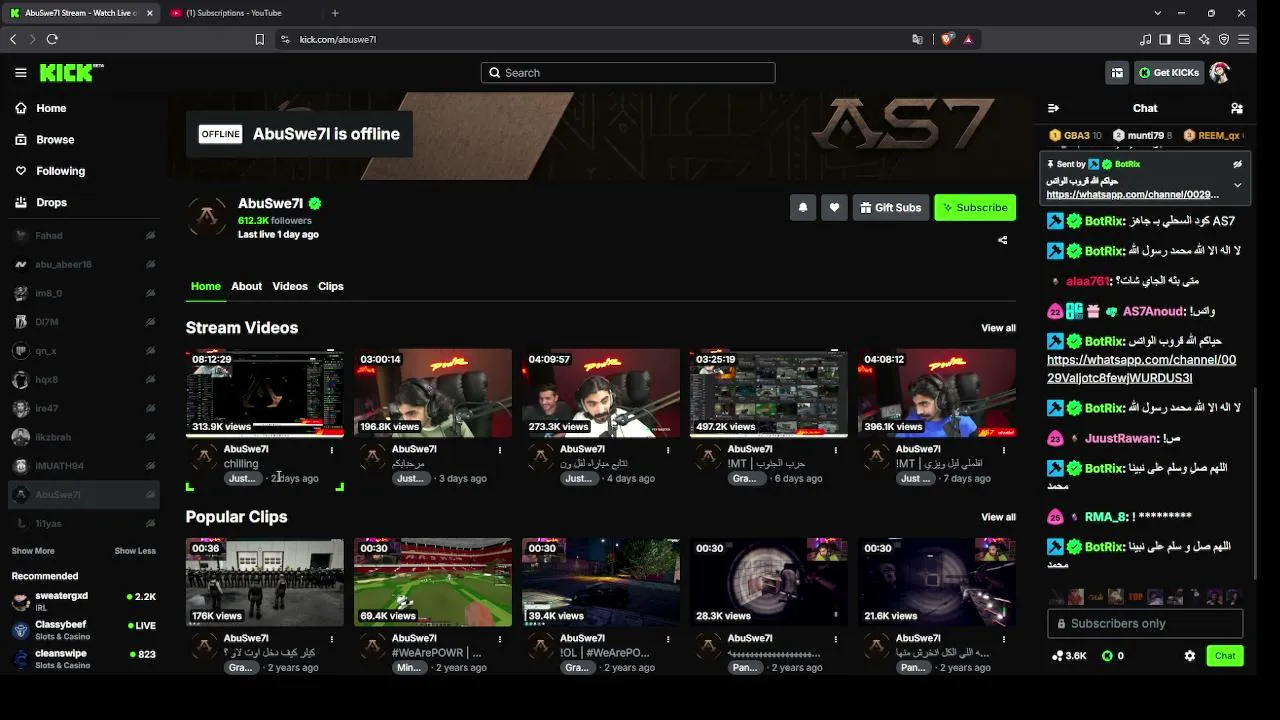Click the KICK logo
This screenshot has height=720, width=1280.
(x=71, y=72)
